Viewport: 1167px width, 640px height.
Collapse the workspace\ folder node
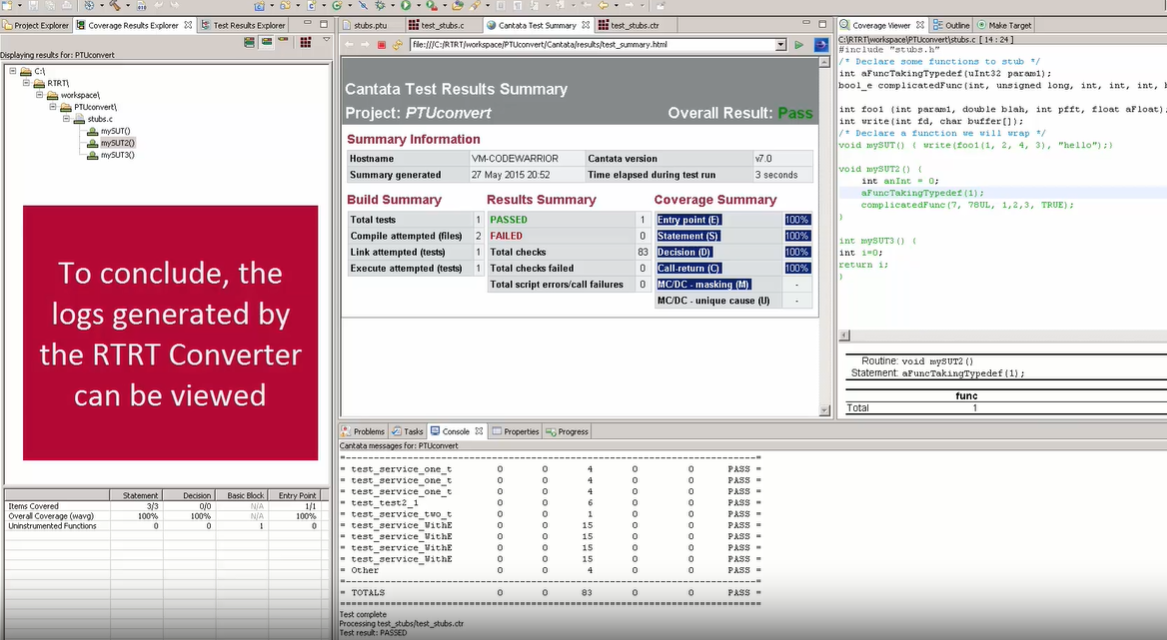(x=39, y=95)
